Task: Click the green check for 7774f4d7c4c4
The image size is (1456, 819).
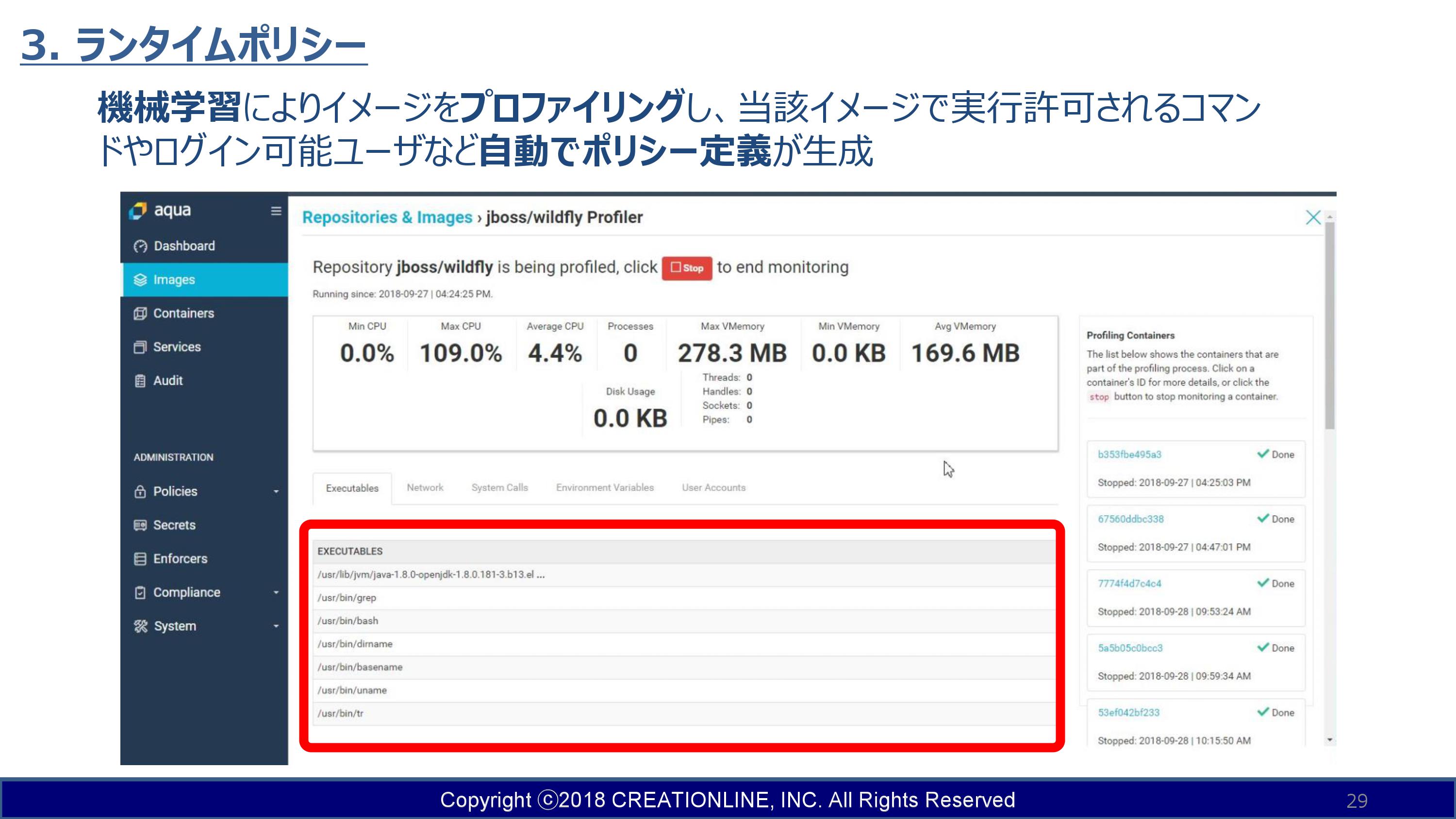Action: pyautogui.click(x=1263, y=583)
